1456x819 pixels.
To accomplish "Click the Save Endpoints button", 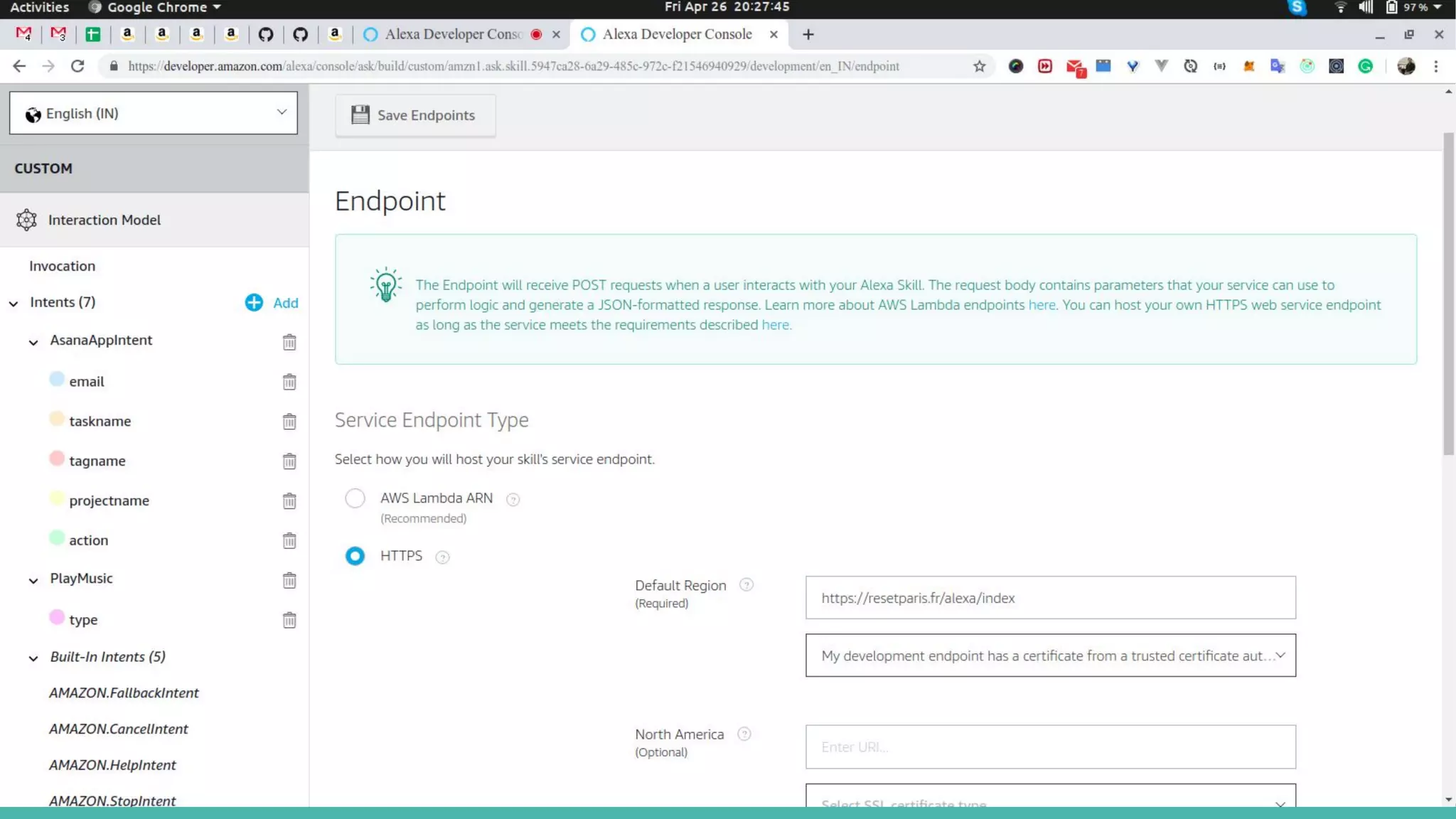I will point(415,115).
